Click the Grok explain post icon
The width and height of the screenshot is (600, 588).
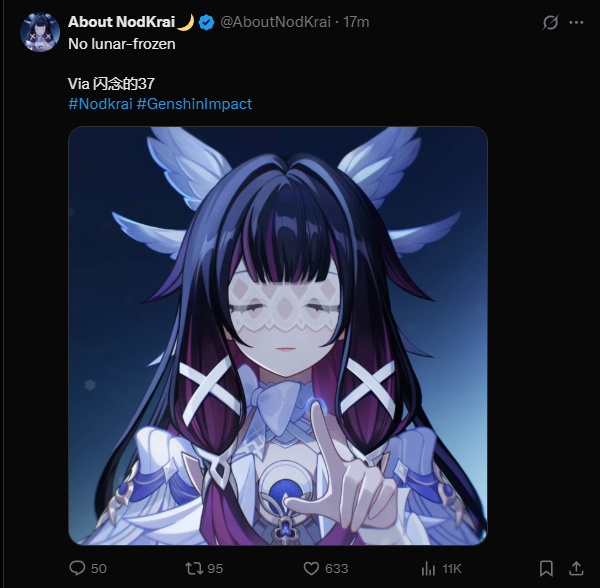point(550,22)
